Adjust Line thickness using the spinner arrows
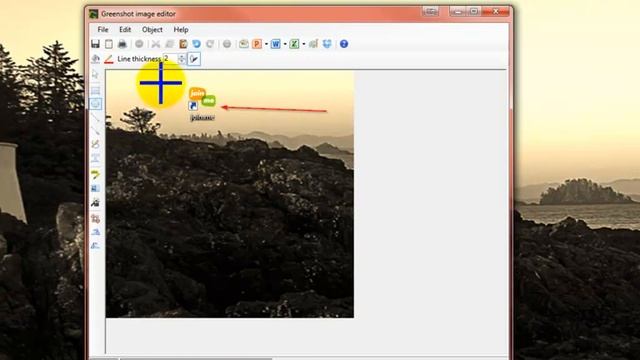This screenshot has height=360, width=640. [x=182, y=59]
